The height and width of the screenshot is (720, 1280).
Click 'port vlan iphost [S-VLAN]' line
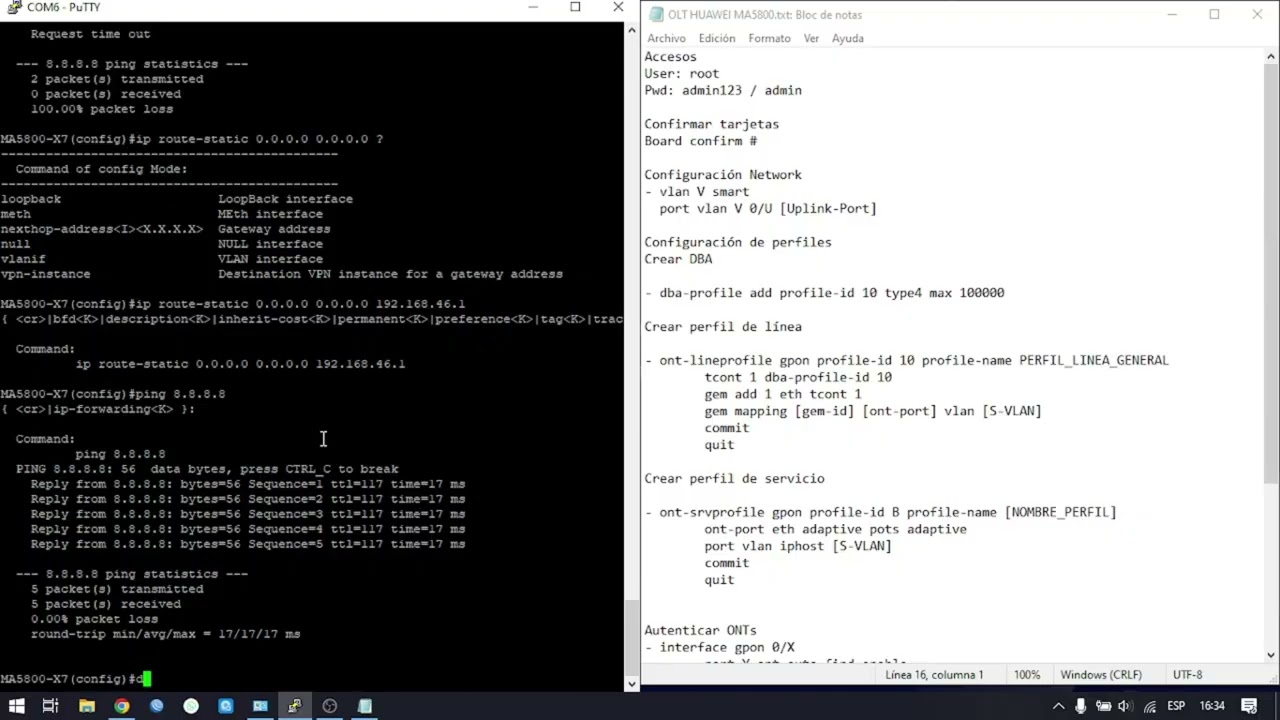pyautogui.click(x=798, y=546)
